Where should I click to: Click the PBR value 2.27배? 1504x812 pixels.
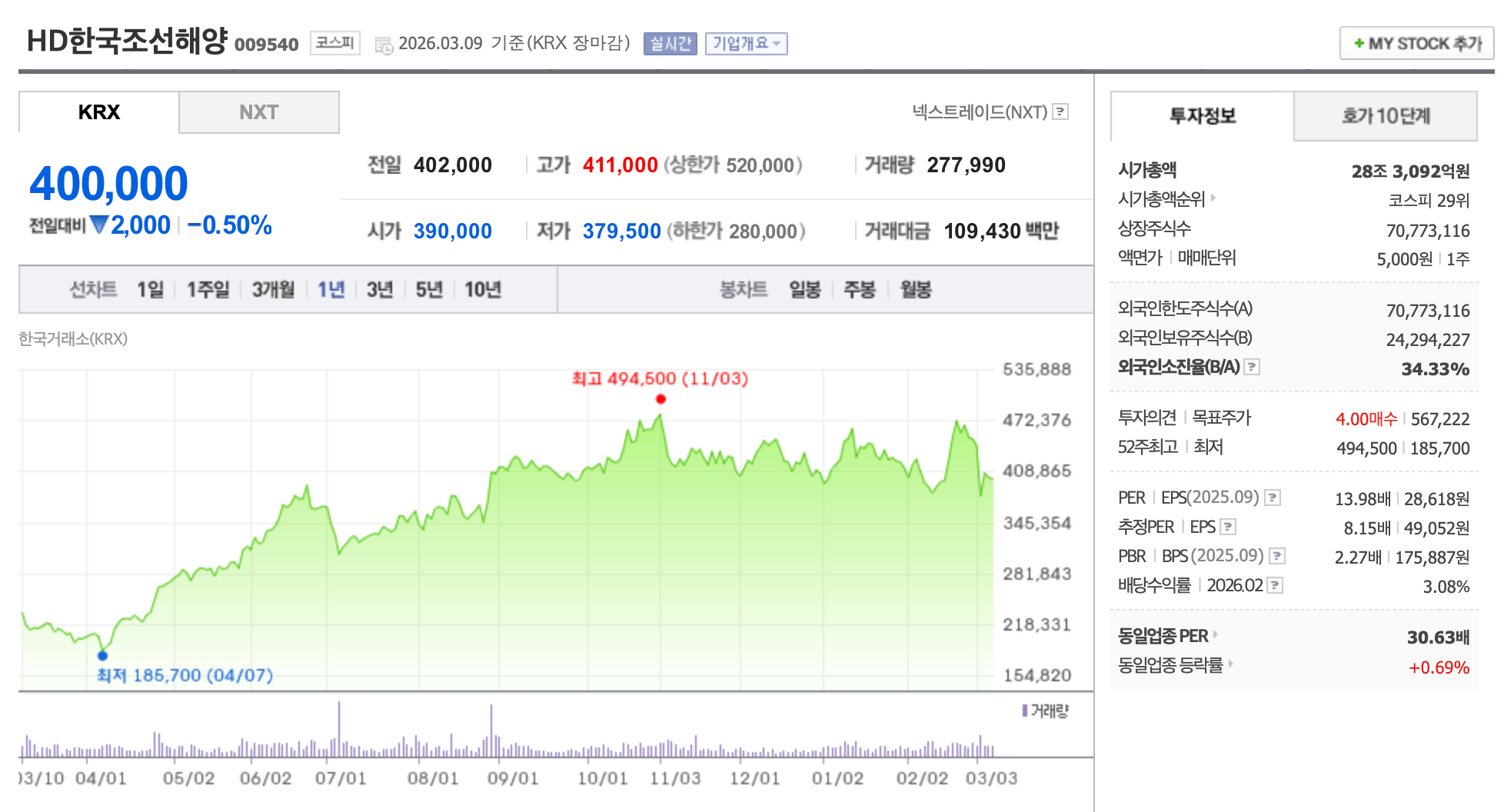click(1358, 557)
